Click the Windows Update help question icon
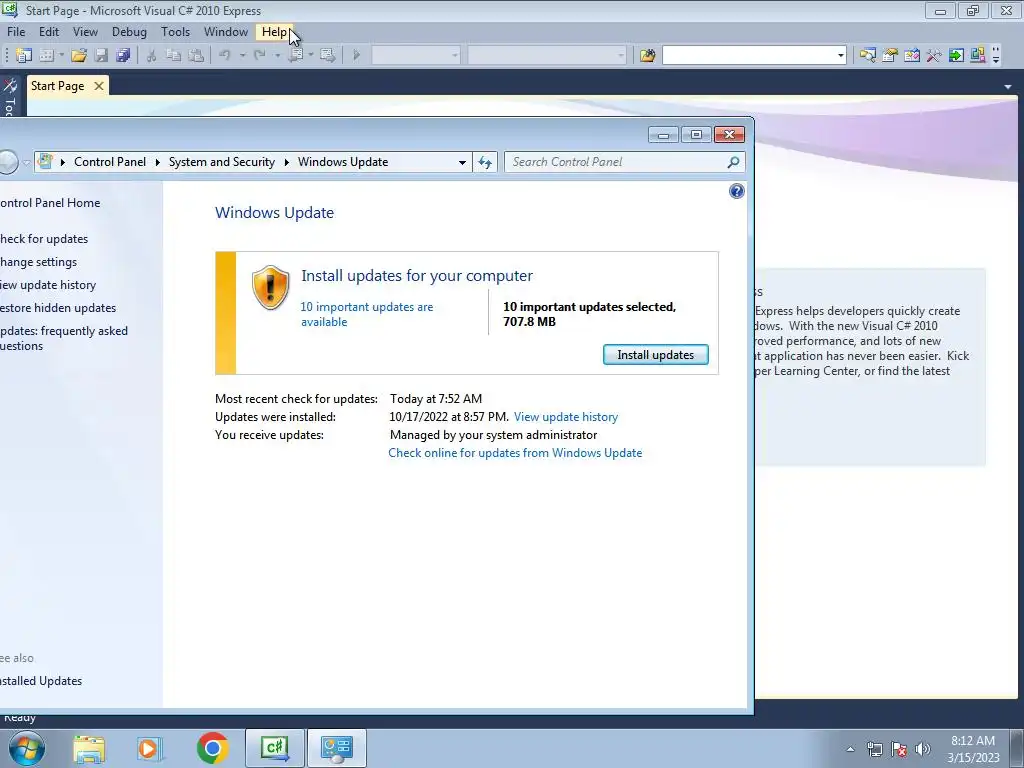The width and height of the screenshot is (1024, 768). [737, 191]
